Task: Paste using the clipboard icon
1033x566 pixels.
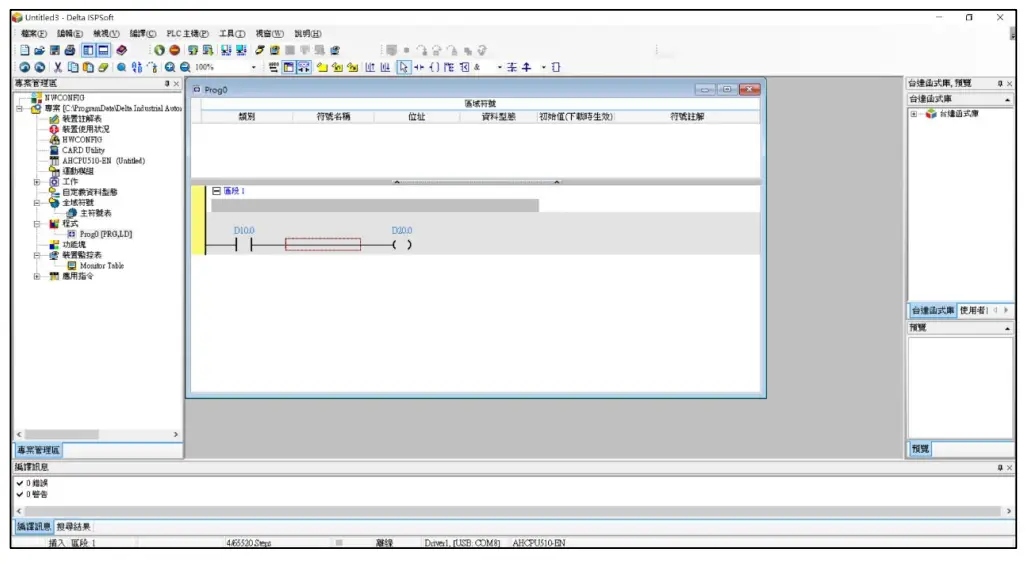Action: pyautogui.click(x=88, y=67)
